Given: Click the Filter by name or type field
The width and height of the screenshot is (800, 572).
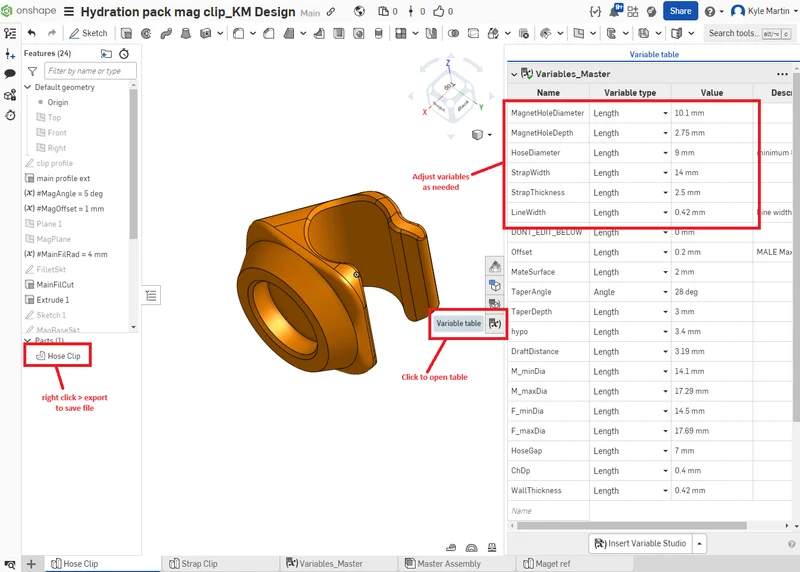Looking at the screenshot, I should click(x=90, y=71).
